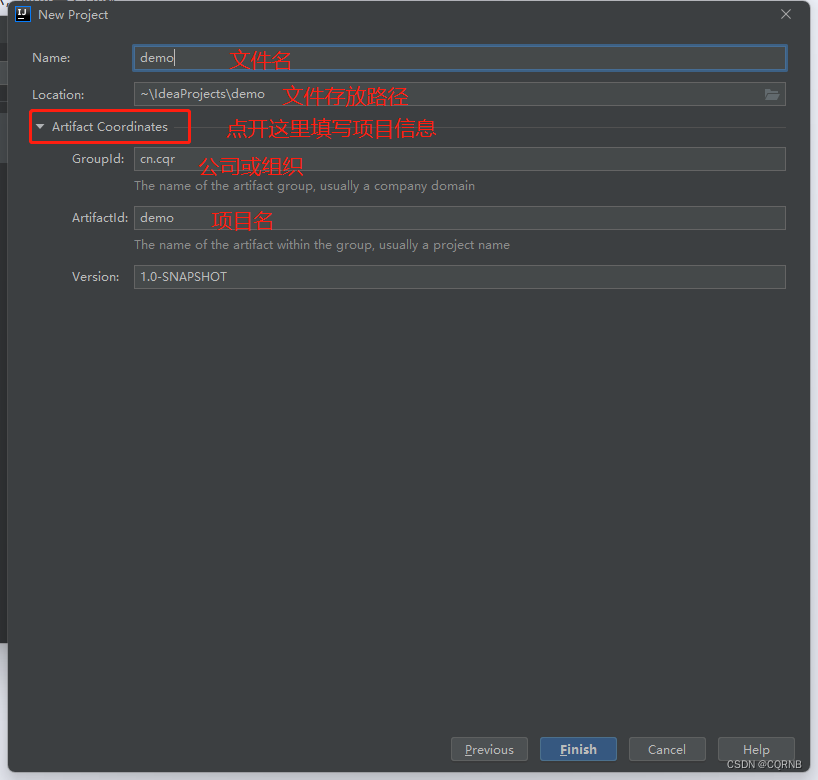Go back with the Previous button

point(489,749)
